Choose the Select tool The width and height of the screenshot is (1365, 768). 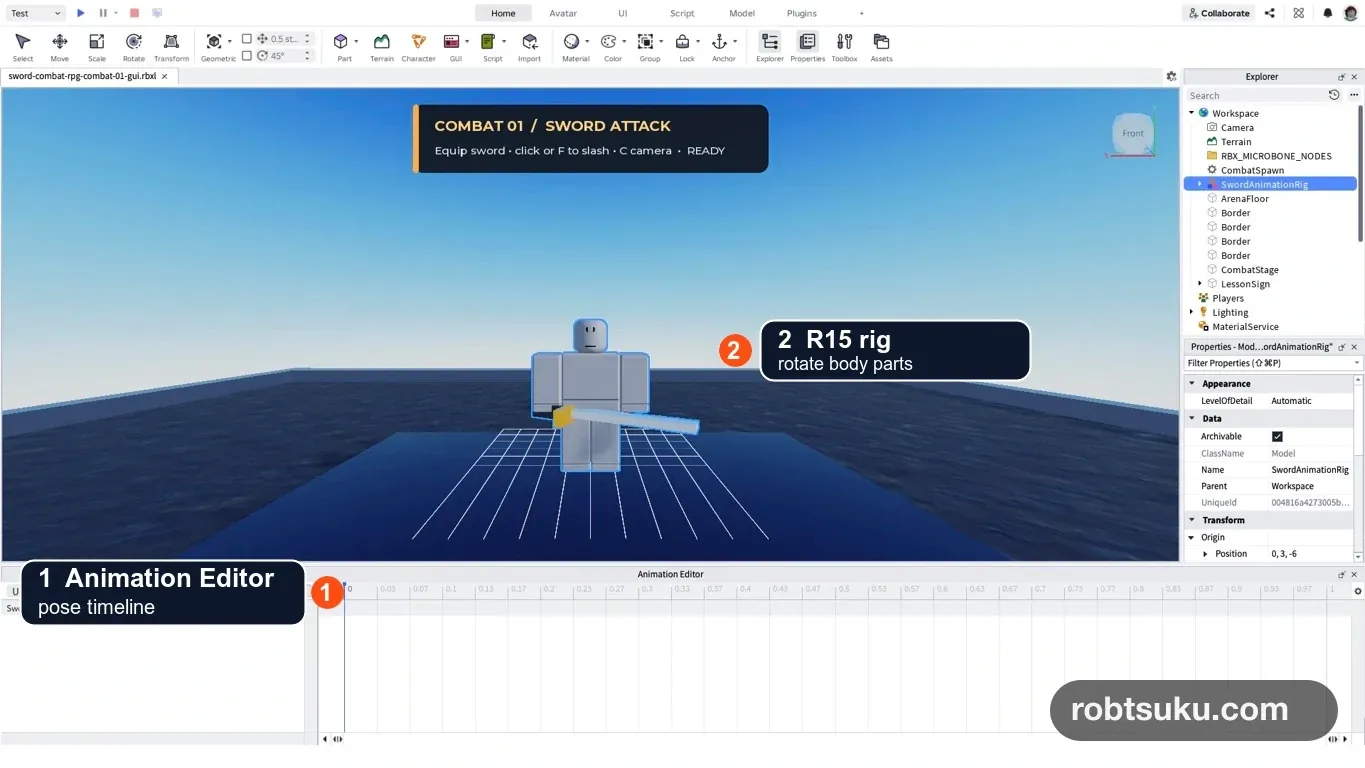click(23, 46)
